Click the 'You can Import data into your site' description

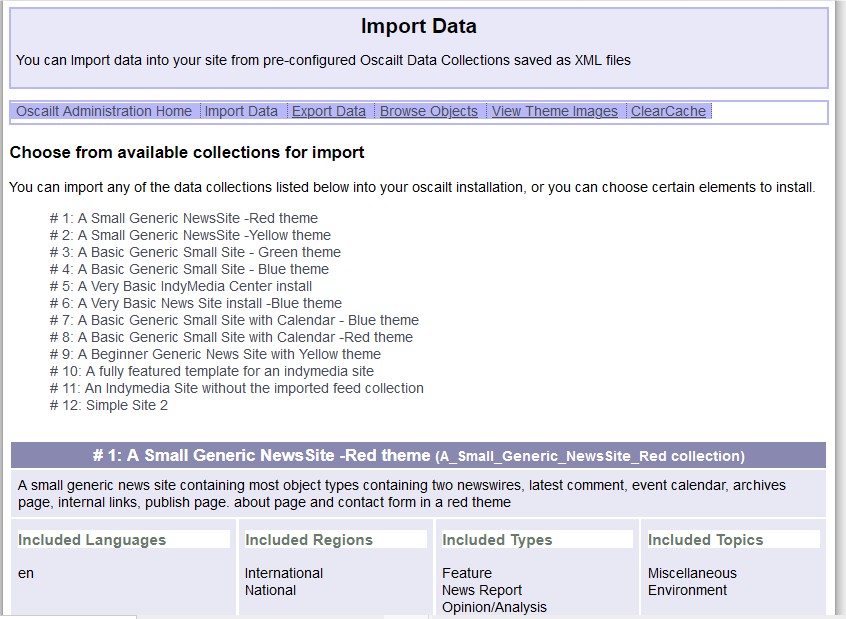[x=323, y=60]
